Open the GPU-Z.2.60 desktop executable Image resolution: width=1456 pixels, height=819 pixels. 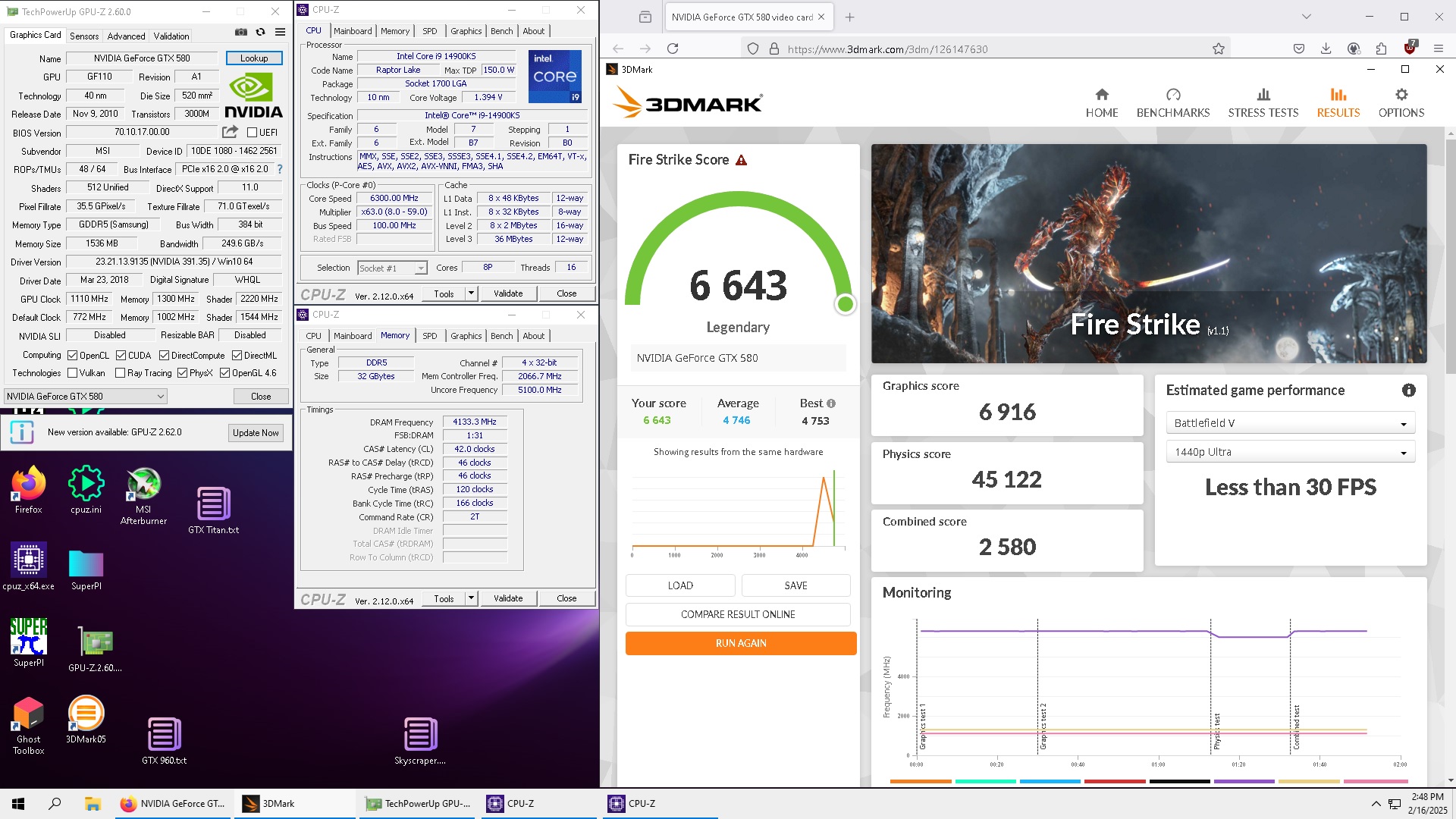(x=95, y=648)
